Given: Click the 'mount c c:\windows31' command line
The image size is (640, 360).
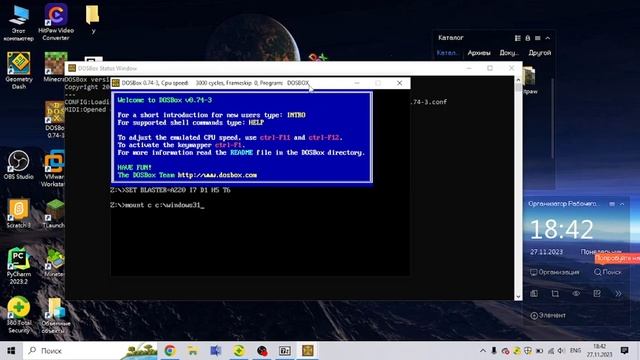Looking at the screenshot, I should click(157, 205).
